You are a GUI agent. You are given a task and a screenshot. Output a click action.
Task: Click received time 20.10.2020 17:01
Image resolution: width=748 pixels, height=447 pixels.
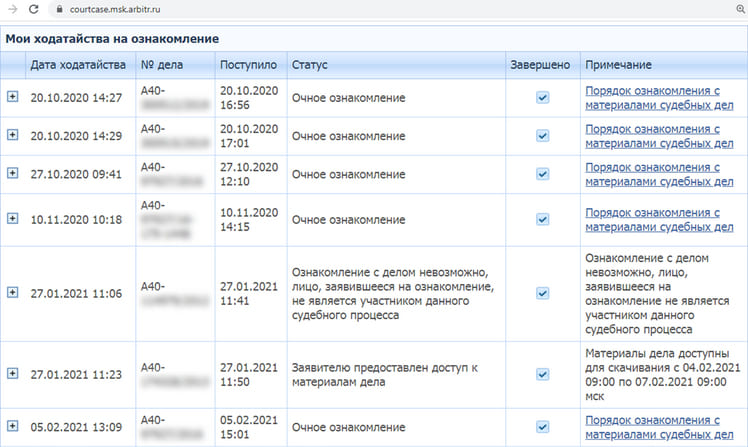pyautogui.click(x=249, y=136)
